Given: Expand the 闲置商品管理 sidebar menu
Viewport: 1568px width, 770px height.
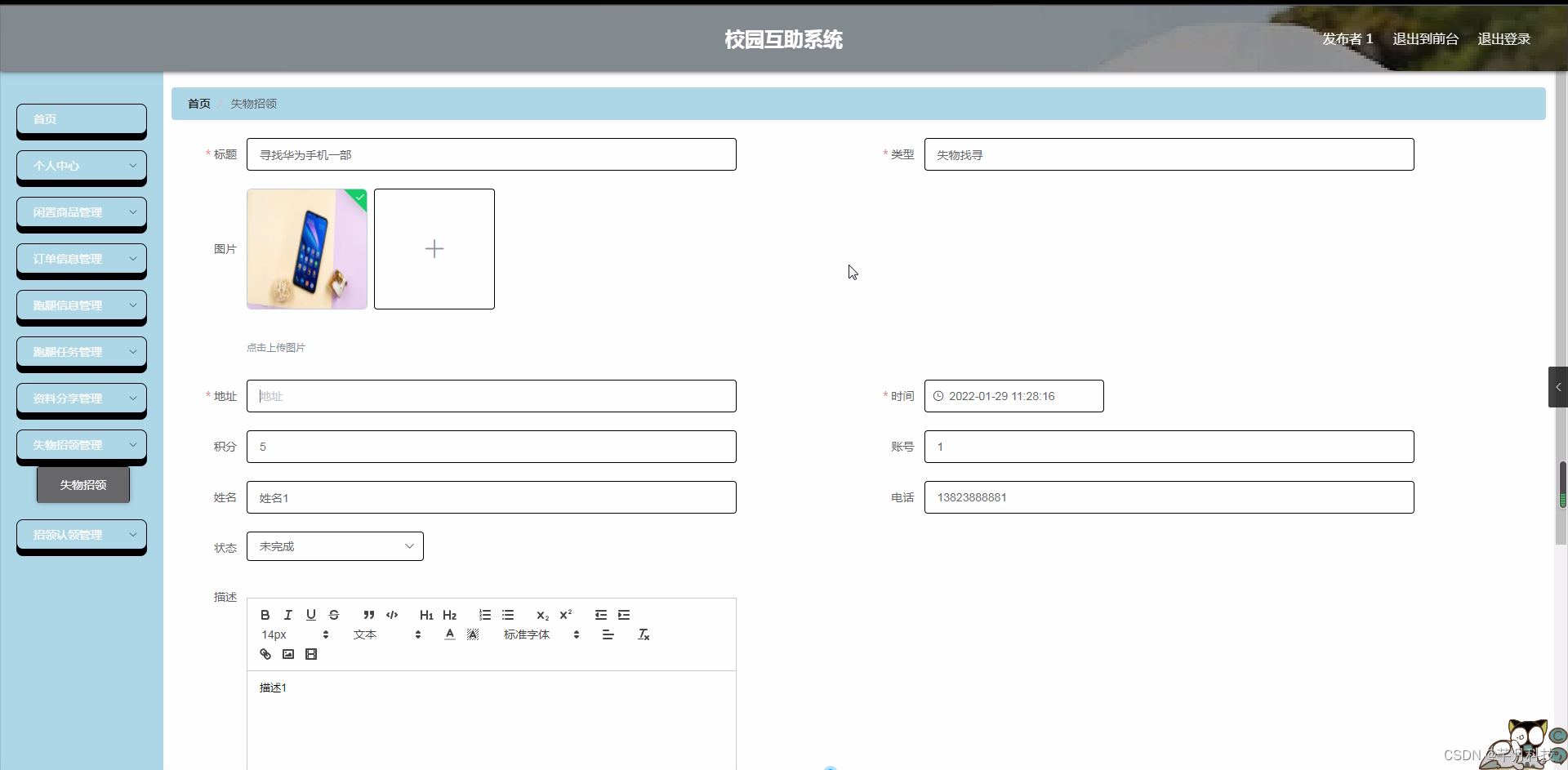Looking at the screenshot, I should pyautogui.click(x=82, y=211).
